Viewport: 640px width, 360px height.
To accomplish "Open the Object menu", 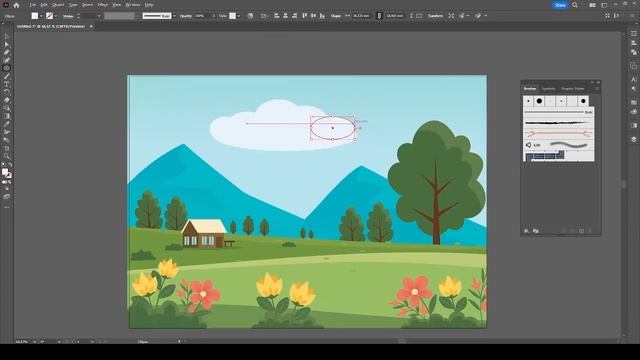I will point(58,5).
